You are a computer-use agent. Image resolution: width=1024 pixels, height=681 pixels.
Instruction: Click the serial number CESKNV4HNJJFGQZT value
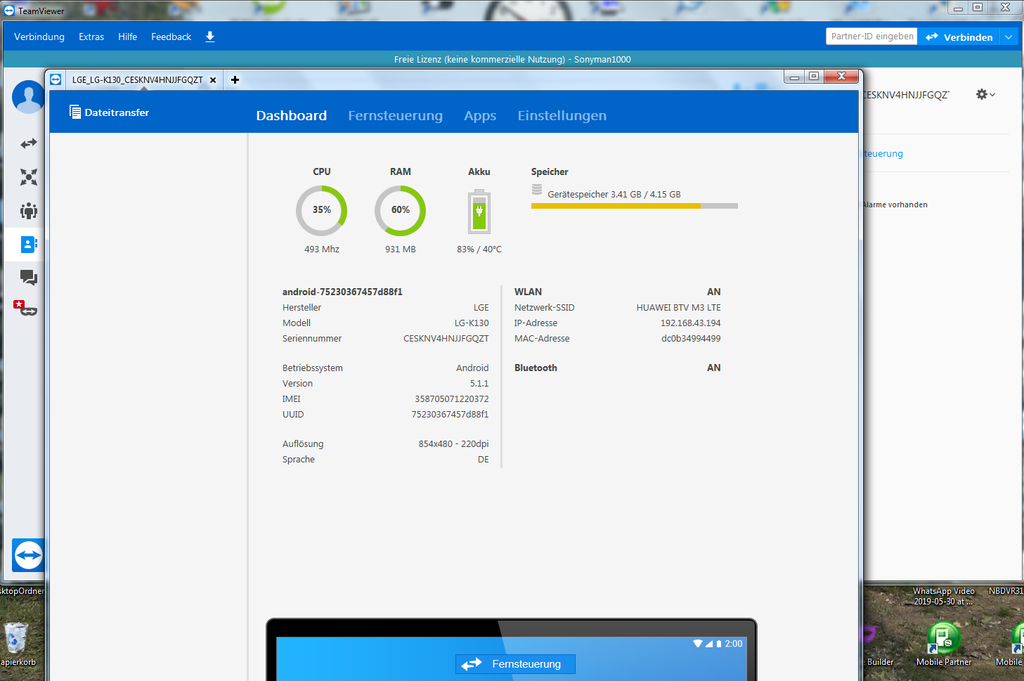(446, 339)
